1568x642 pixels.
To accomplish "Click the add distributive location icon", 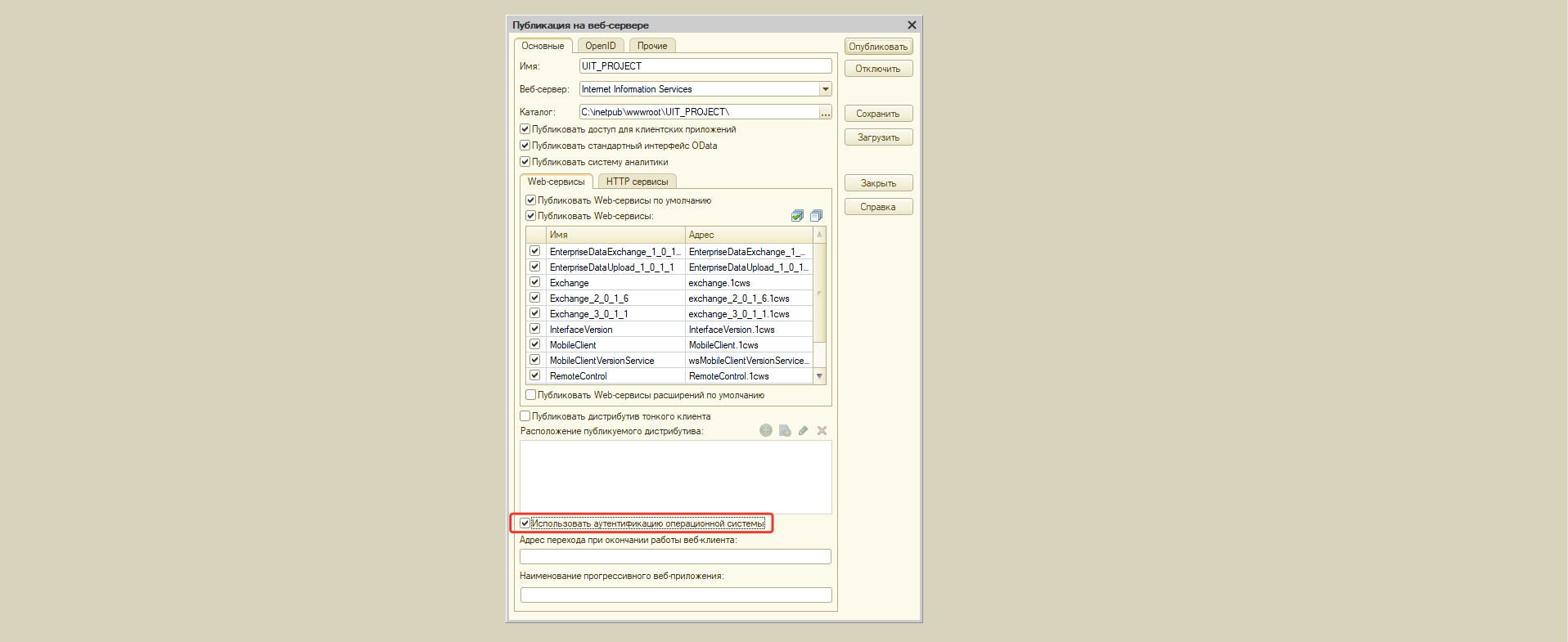I will (766, 430).
